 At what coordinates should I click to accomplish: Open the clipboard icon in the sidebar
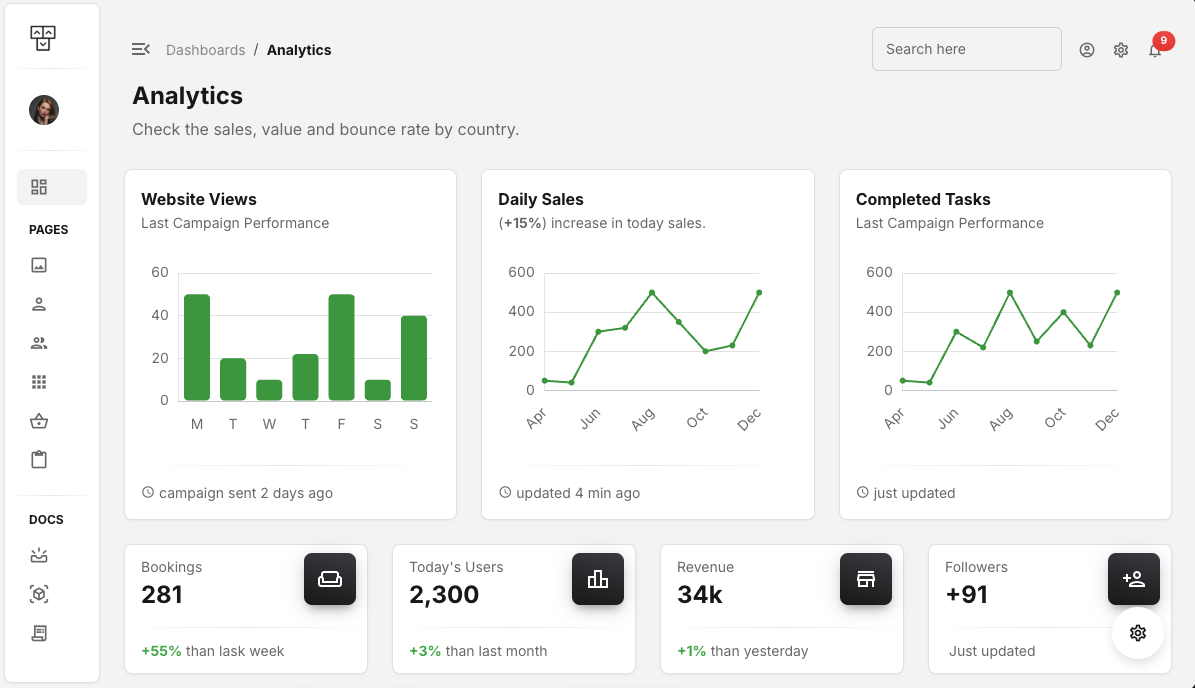pyautogui.click(x=39, y=459)
